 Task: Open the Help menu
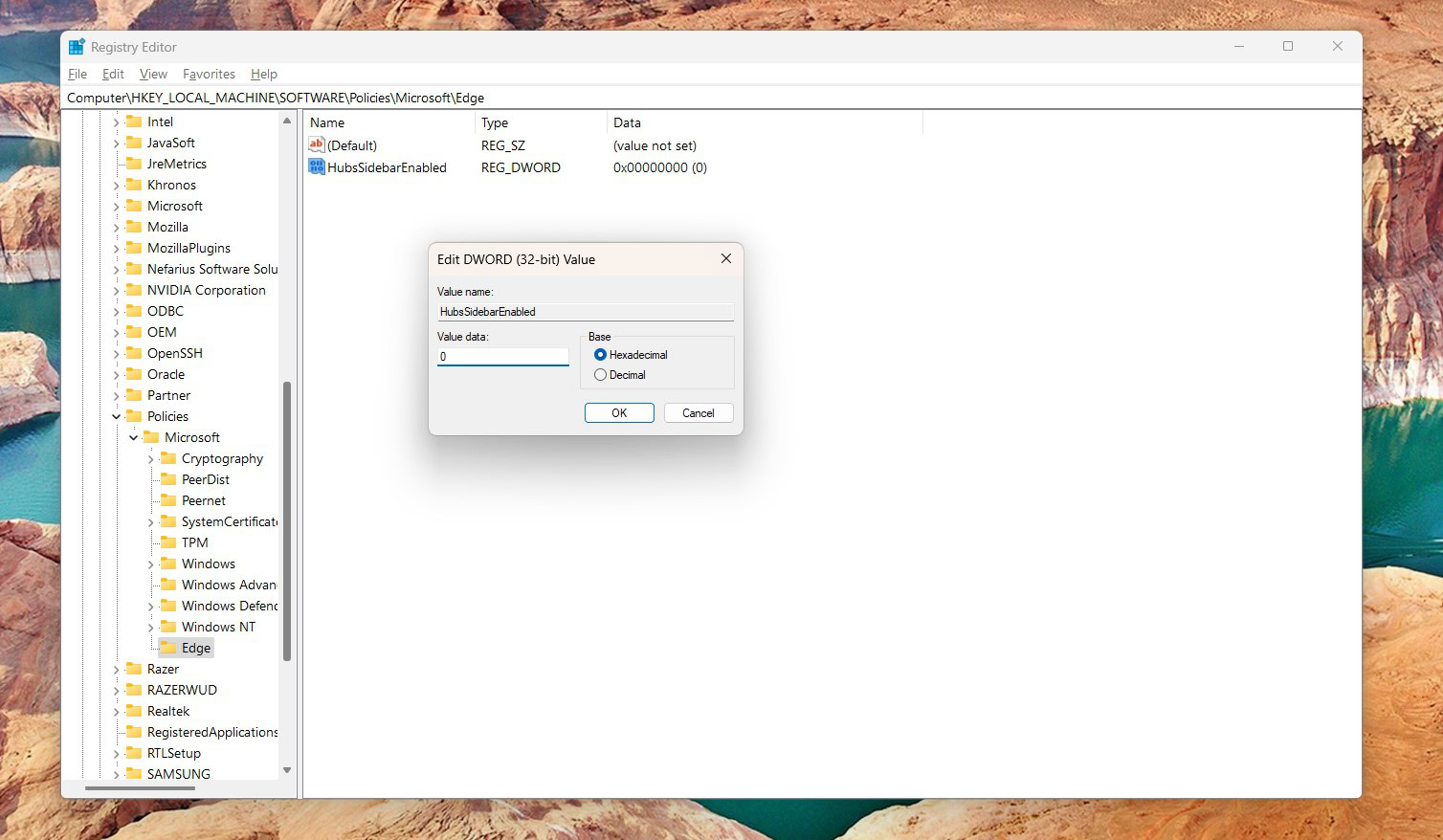tap(264, 74)
